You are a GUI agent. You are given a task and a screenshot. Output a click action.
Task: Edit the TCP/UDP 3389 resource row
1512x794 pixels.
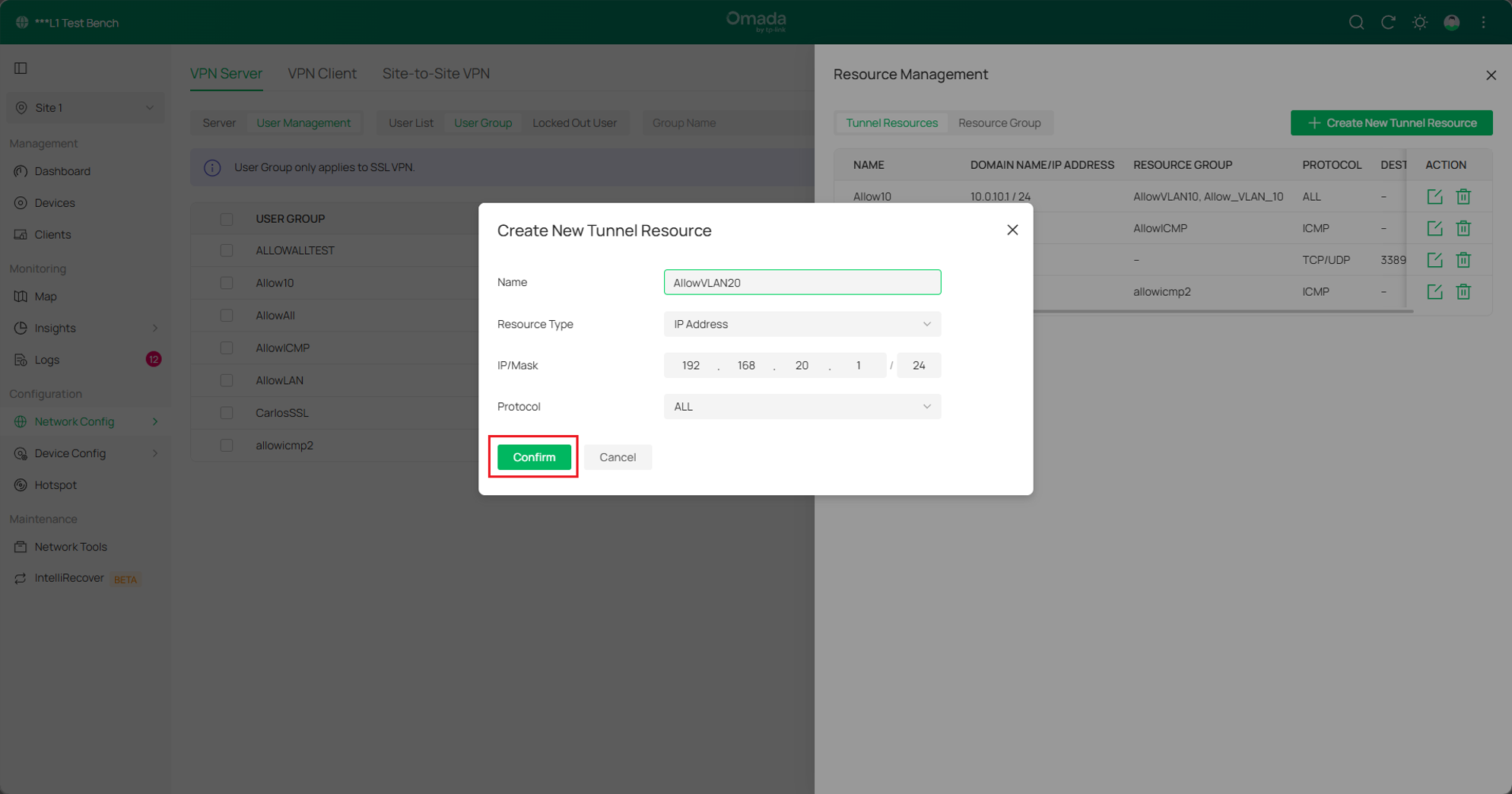[1434, 260]
